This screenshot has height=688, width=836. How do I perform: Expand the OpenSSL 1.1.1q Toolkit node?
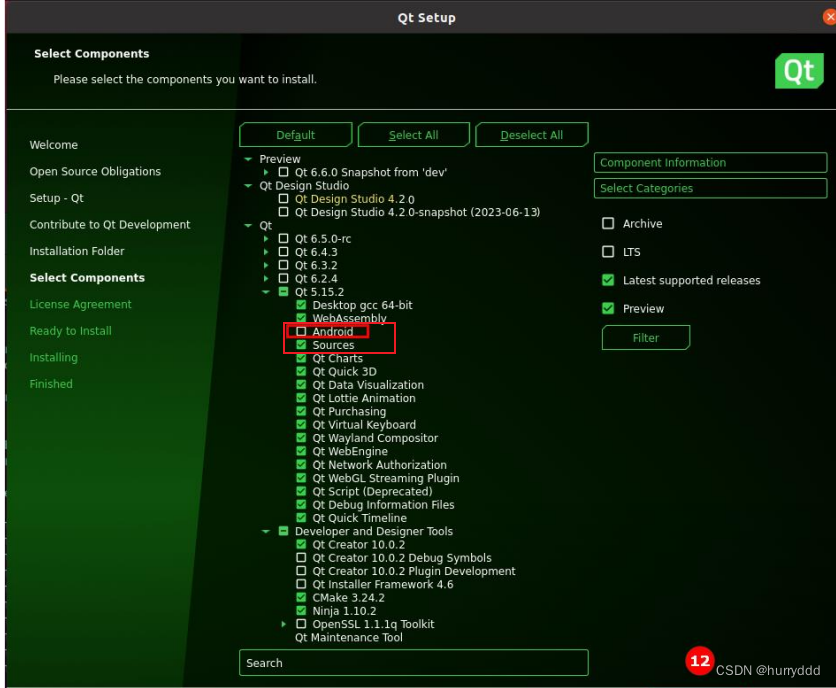284,624
